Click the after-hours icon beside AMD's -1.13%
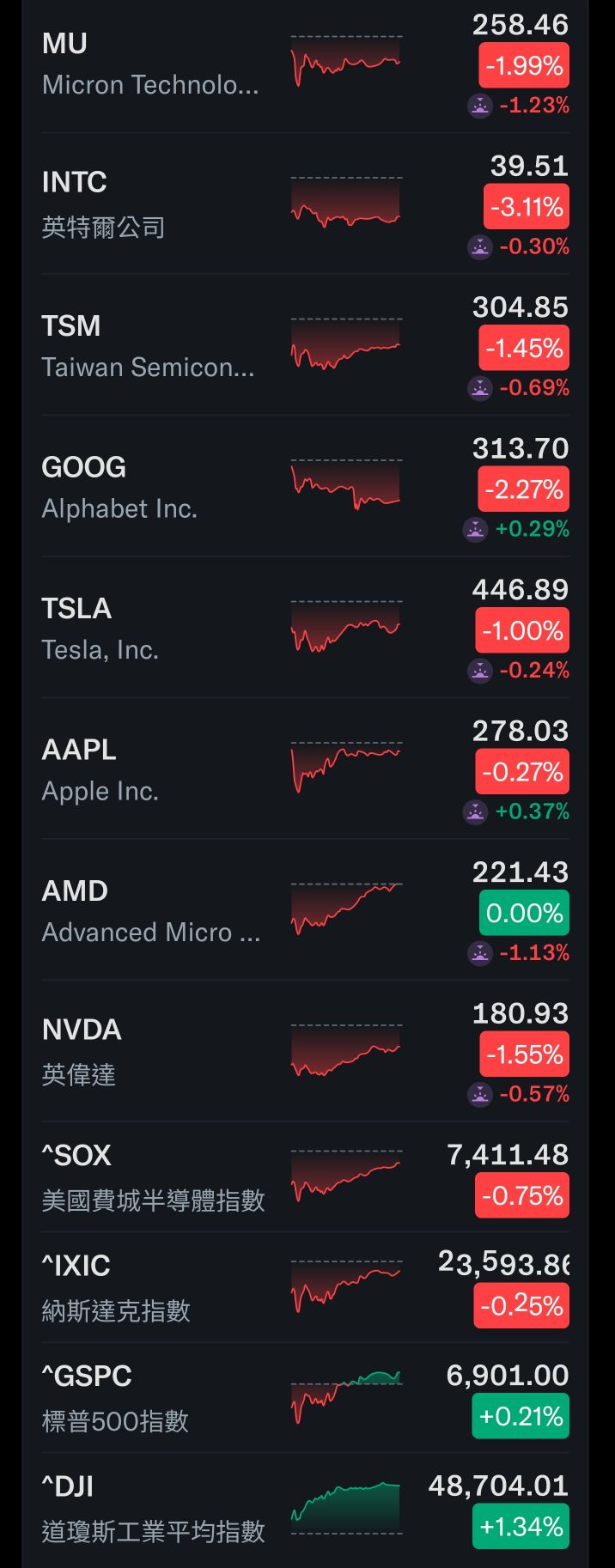 click(479, 952)
